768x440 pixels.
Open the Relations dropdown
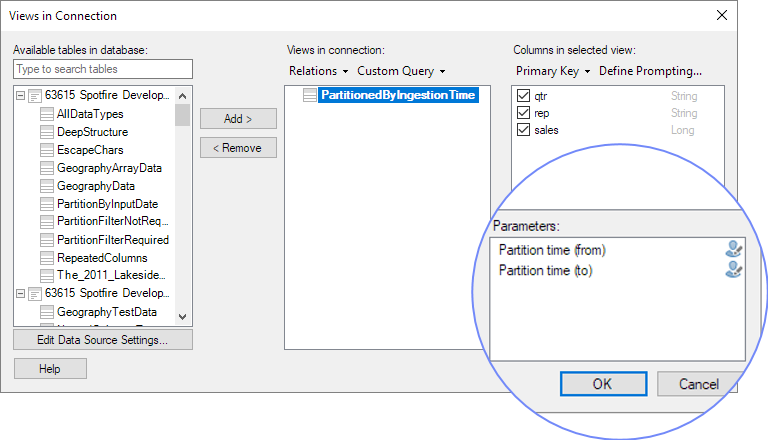[318, 71]
